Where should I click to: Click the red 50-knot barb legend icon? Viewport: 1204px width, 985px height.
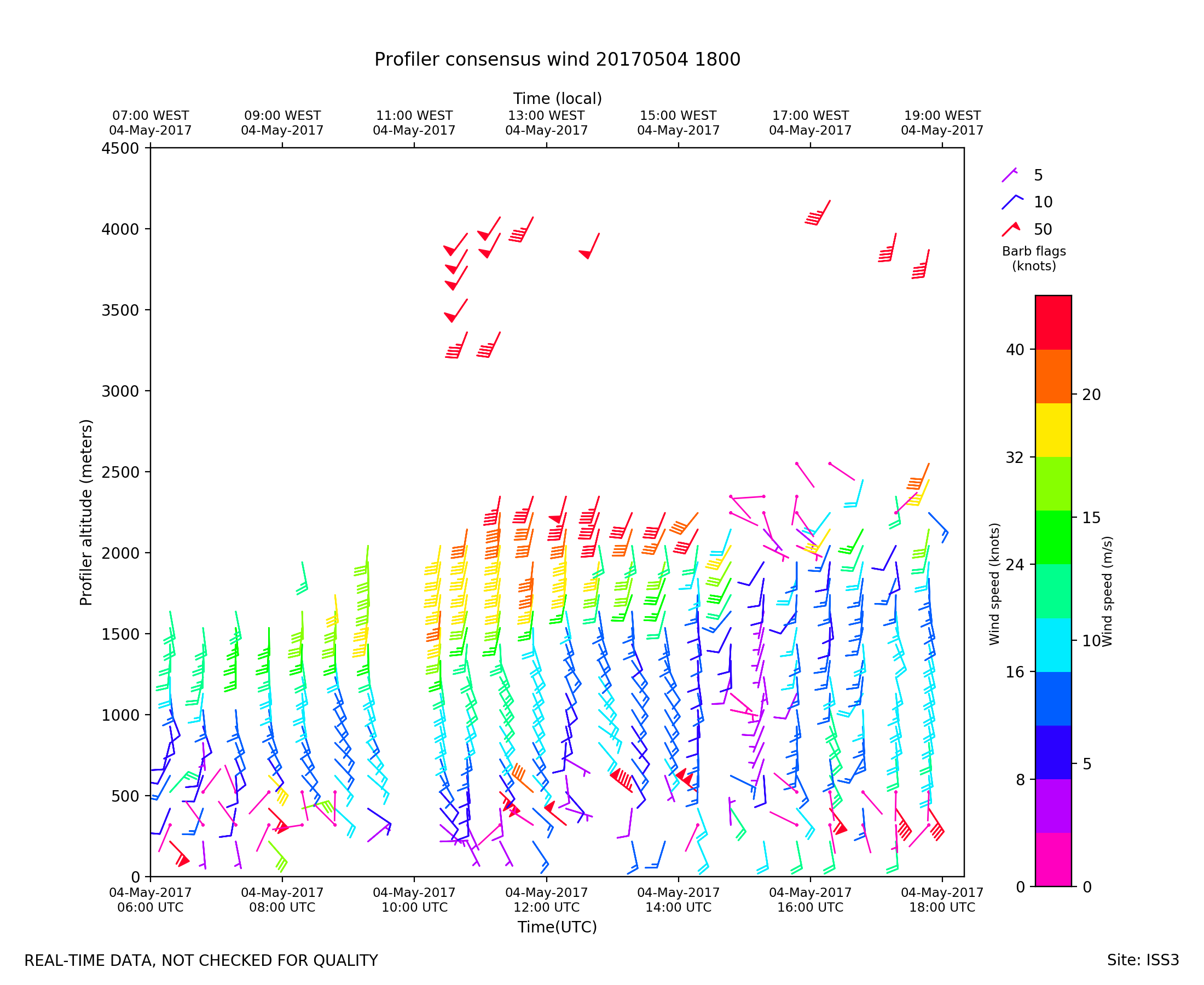click(1011, 229)
